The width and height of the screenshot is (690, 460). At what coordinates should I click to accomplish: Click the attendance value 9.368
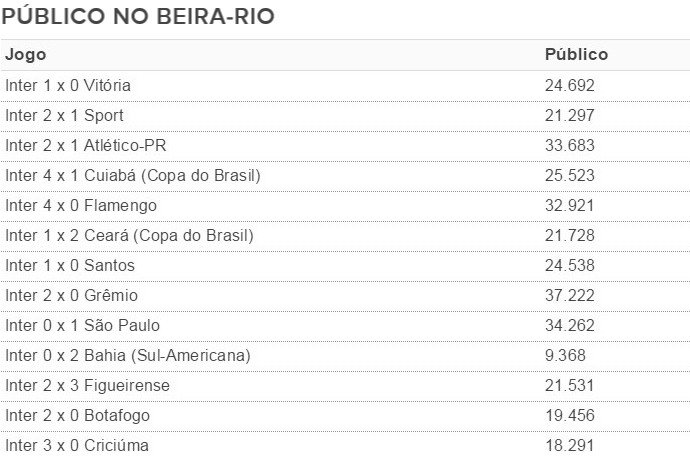coord(565,355)
